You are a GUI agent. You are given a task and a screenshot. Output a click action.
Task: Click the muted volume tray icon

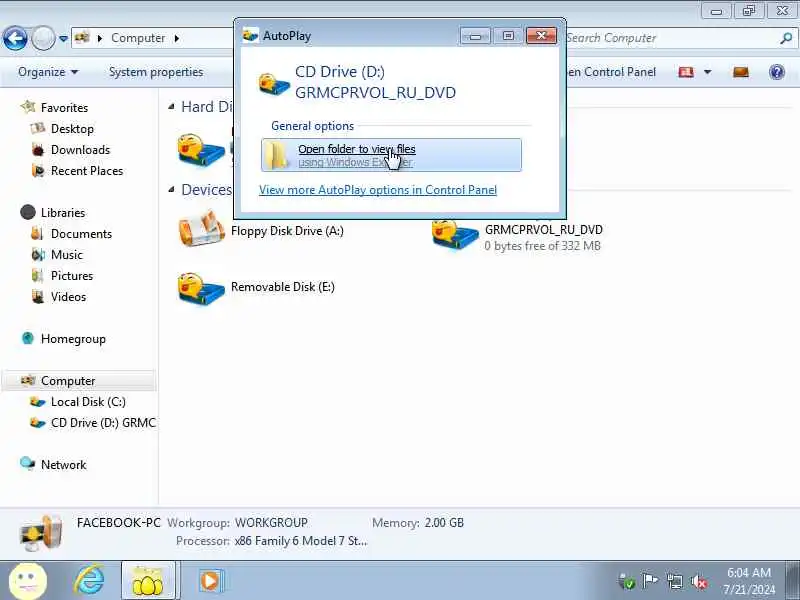click(699, 582)
